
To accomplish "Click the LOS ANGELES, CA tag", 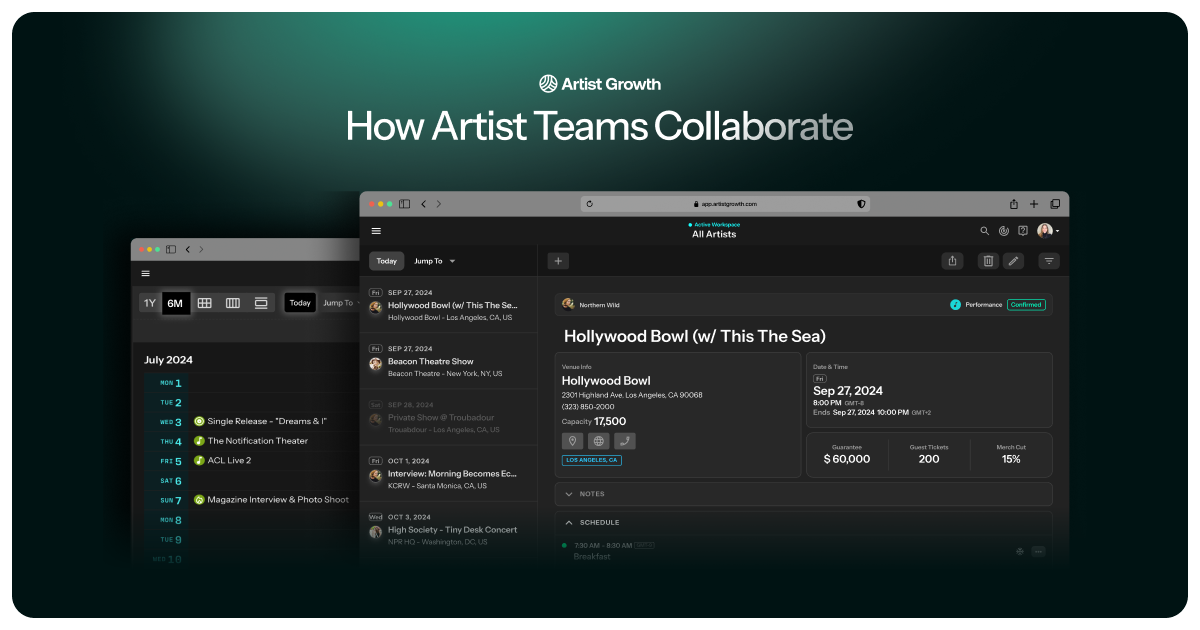I will coord(592,460).
